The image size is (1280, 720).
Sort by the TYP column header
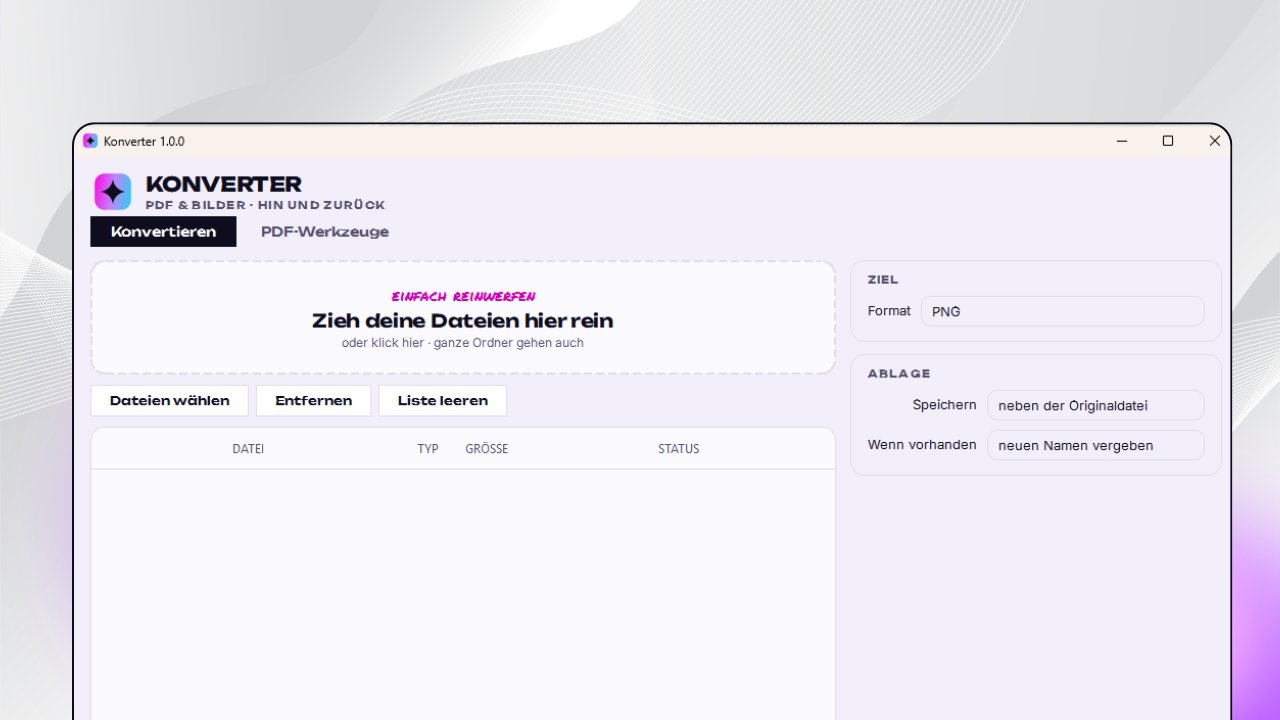pyautogui.click(x=428, y=449)
